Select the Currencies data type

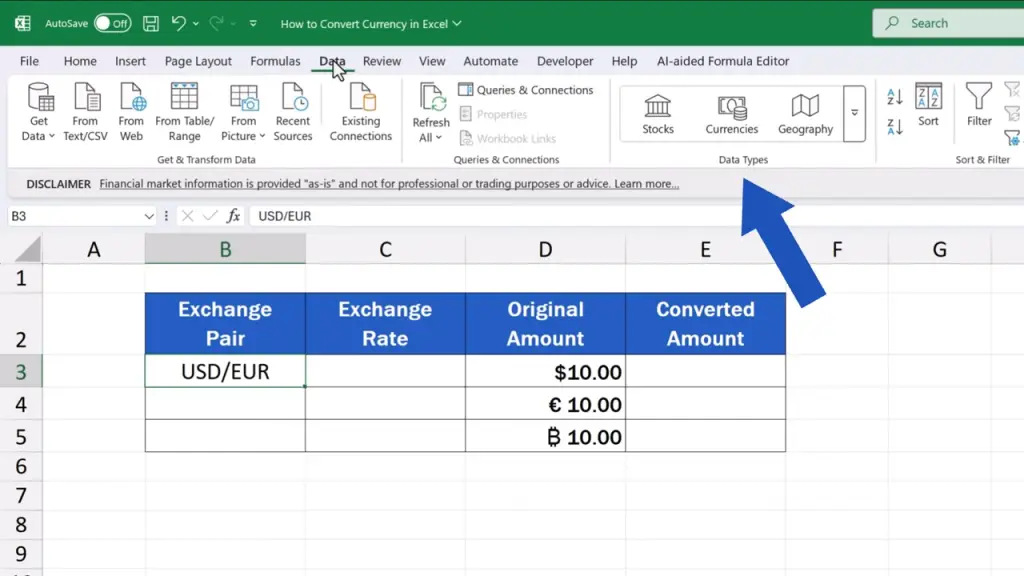point(731,113)
